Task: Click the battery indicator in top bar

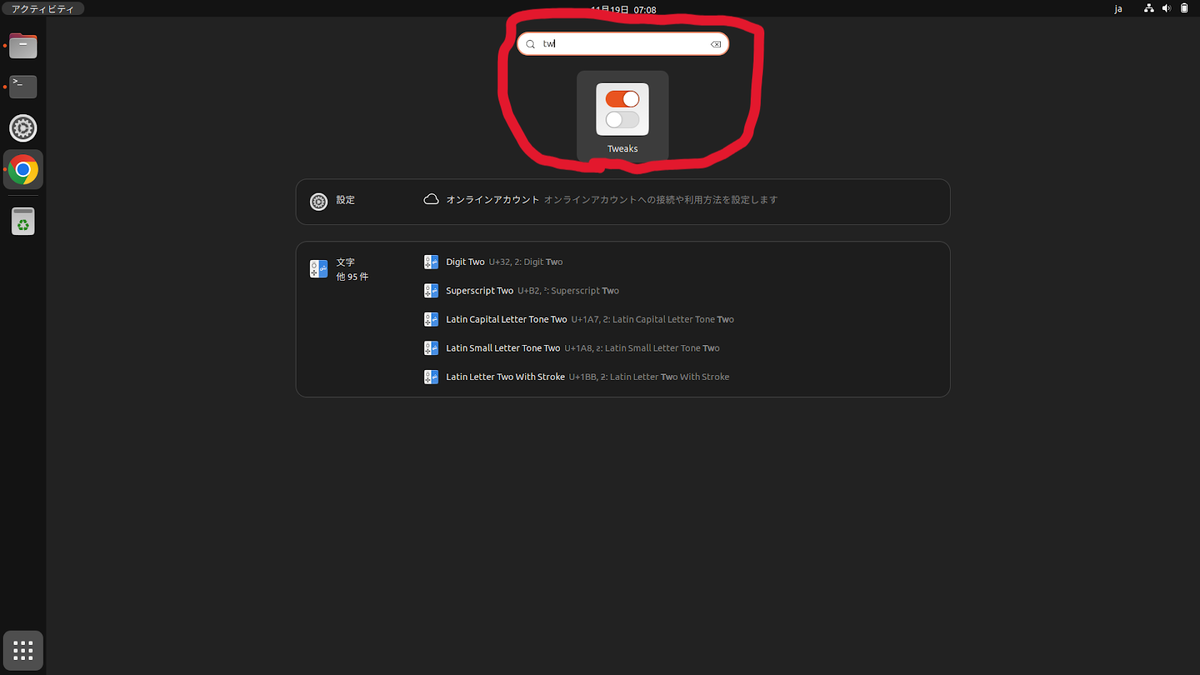Action: click(x=1184, y=8)
